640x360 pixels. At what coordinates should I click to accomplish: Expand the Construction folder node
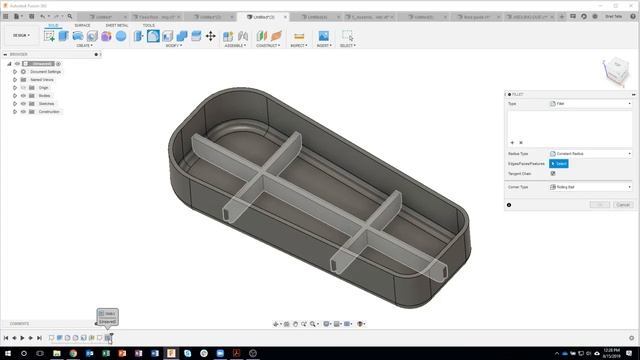coord(15,111)
